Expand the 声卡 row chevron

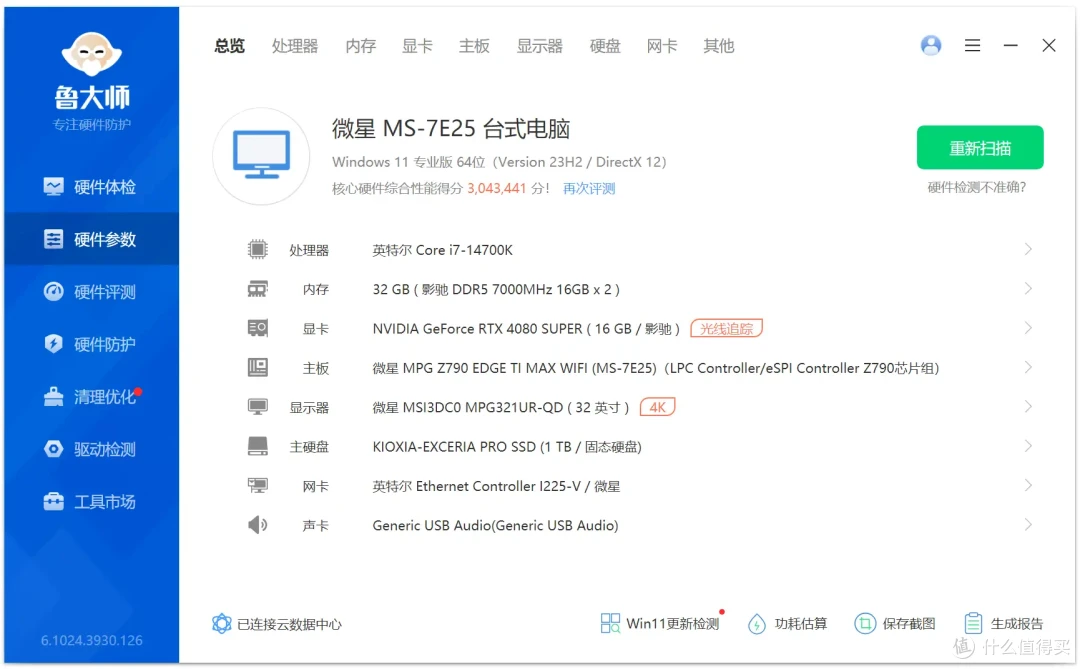click(x=1028, y=525)
